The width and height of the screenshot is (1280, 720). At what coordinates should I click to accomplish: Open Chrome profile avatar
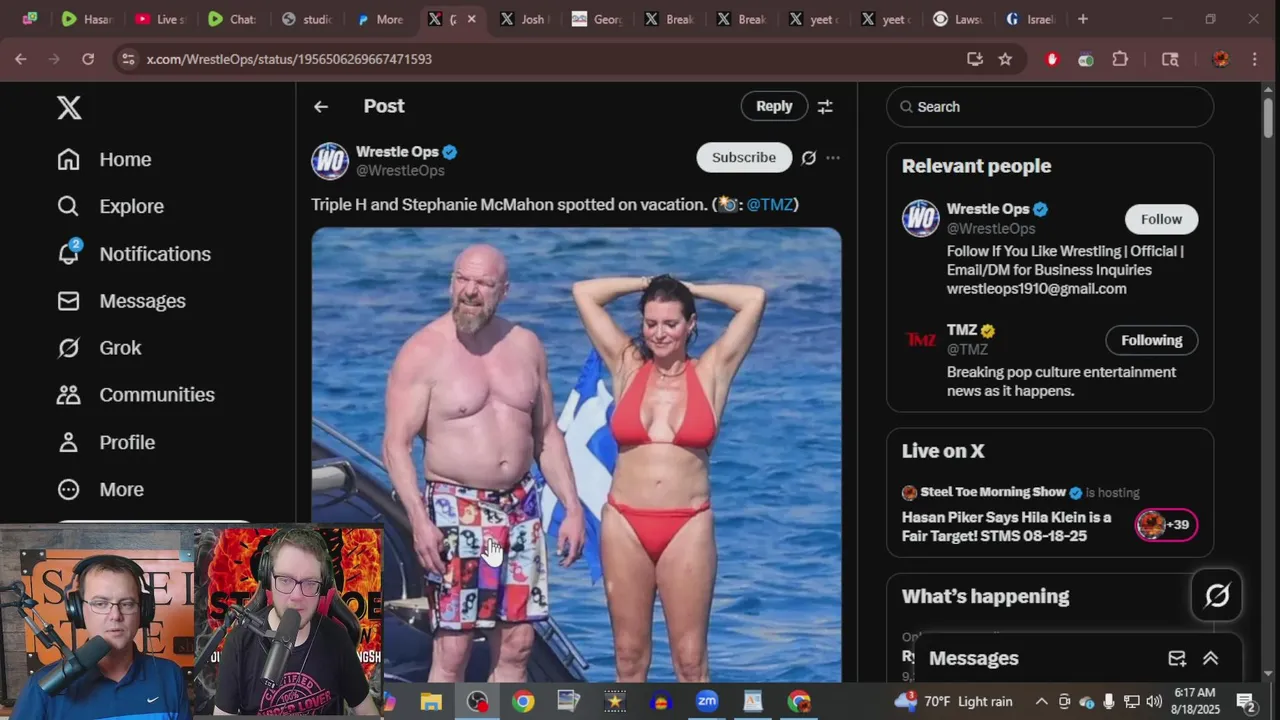1221,59
